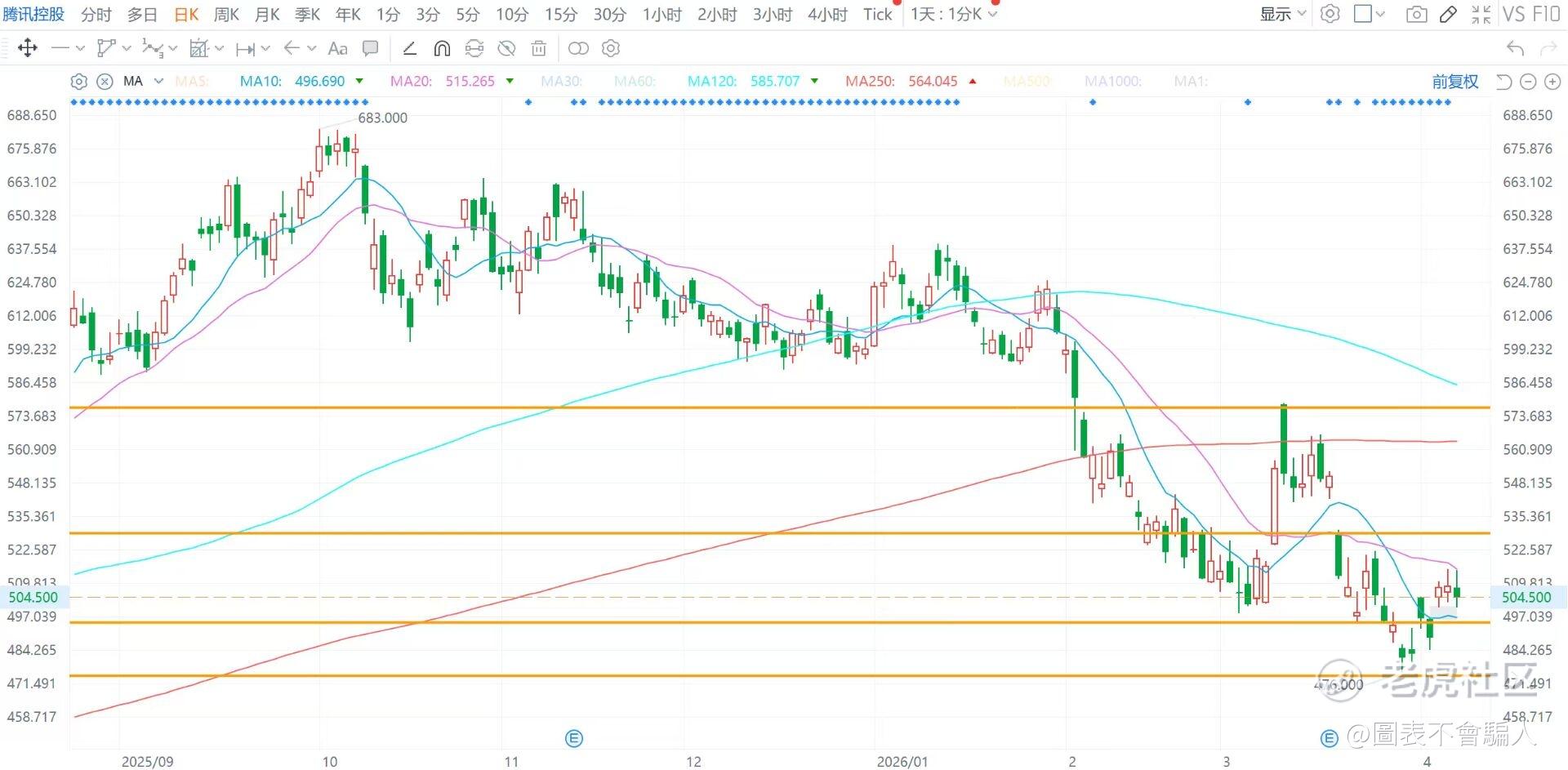This screenshot has height=770, width=1568.
Task: Take a chart screenshot with camera icon
Action: click(x=1416, y=14)
